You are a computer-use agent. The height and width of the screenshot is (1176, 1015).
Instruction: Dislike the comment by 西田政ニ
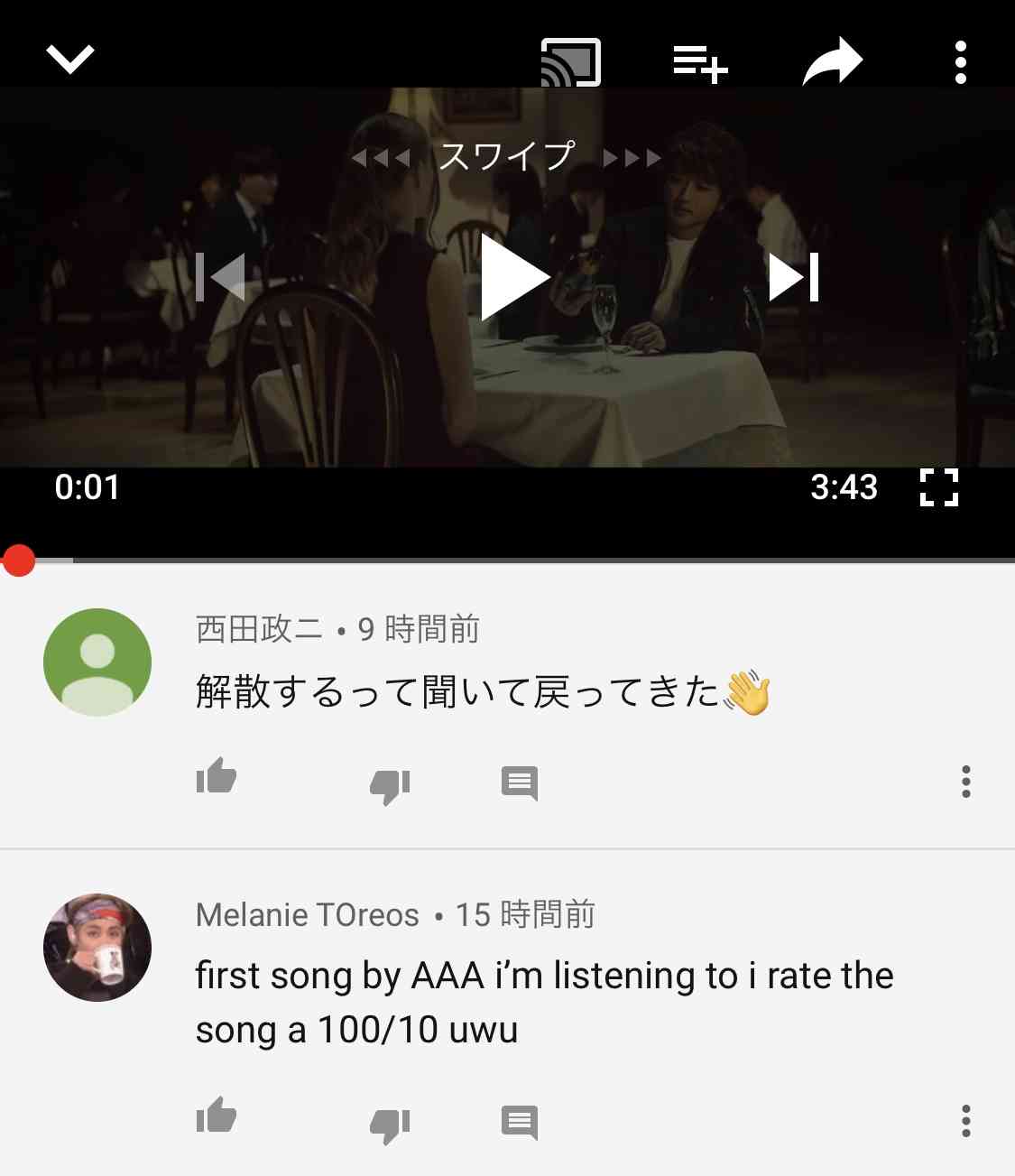click(x=390, y=785)
